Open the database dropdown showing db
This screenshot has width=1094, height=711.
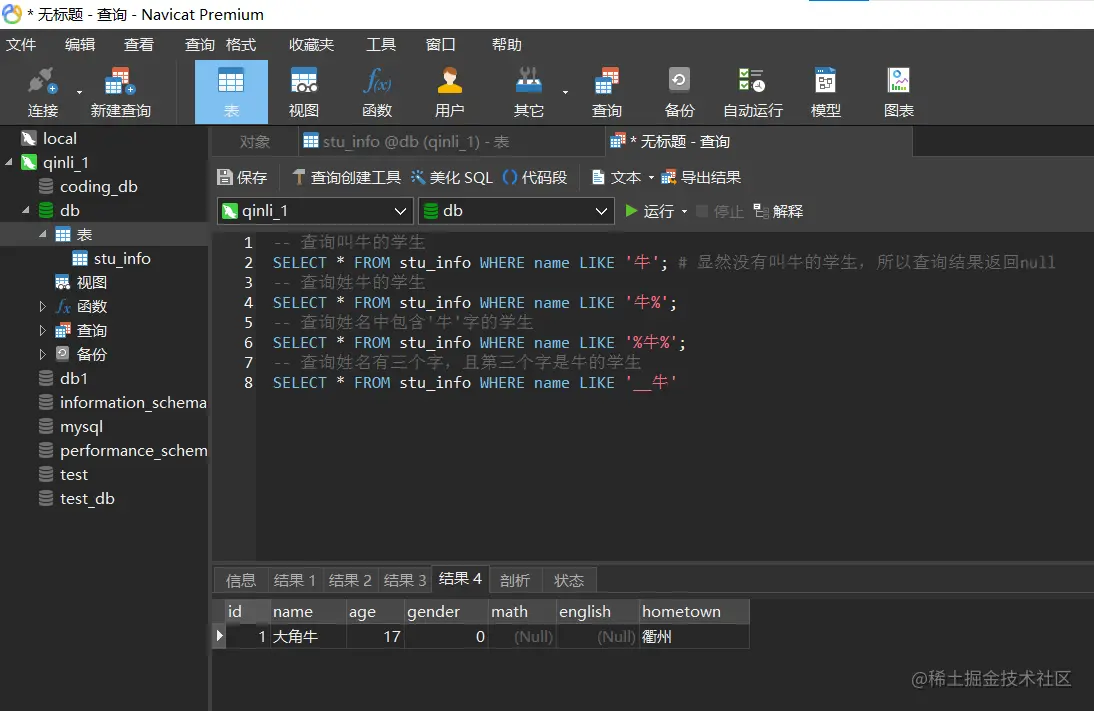click(x=516, y=211)
